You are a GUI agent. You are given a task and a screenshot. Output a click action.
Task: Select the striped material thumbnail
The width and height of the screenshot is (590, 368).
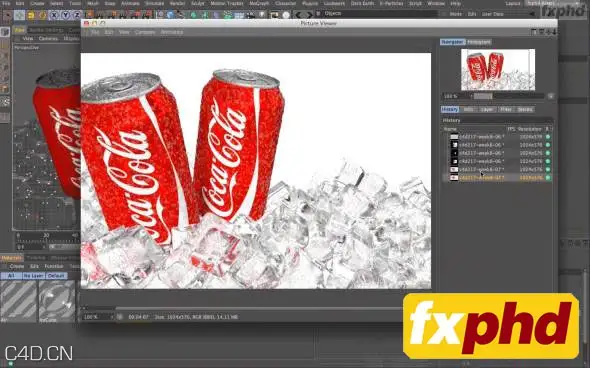18,300
